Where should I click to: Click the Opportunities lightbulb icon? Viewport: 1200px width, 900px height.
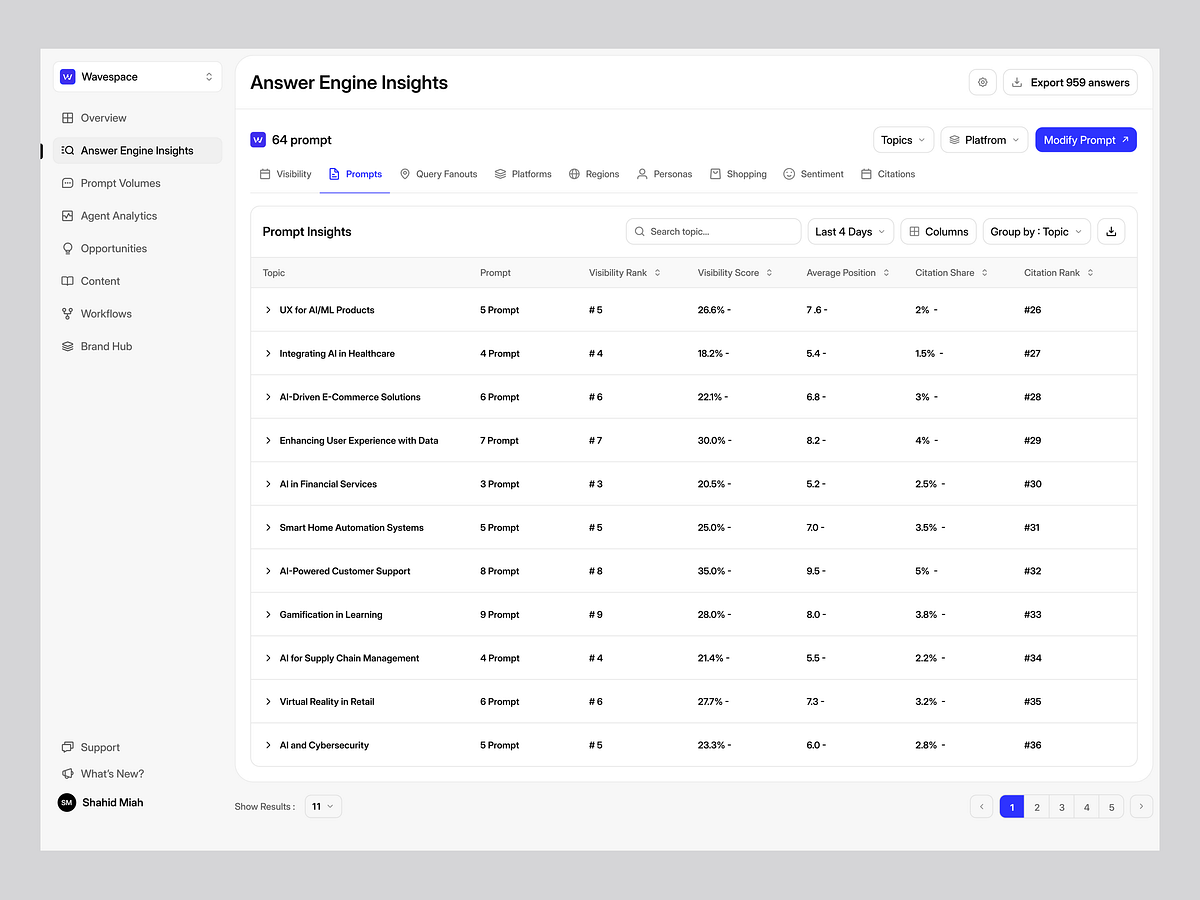(x=68, y=248)
